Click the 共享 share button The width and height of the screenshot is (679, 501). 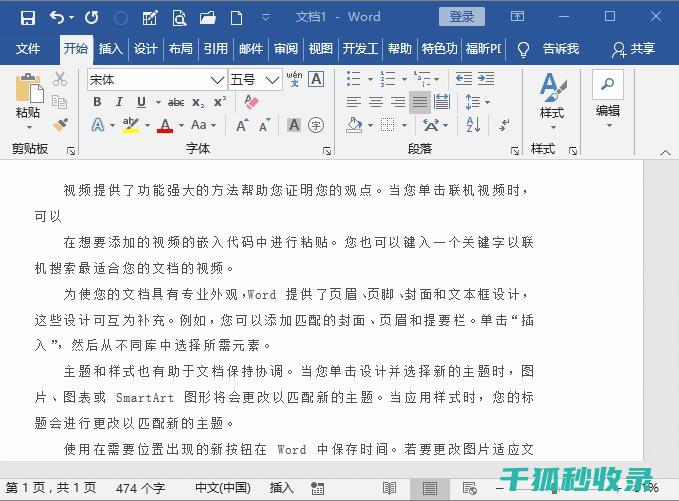633,49
